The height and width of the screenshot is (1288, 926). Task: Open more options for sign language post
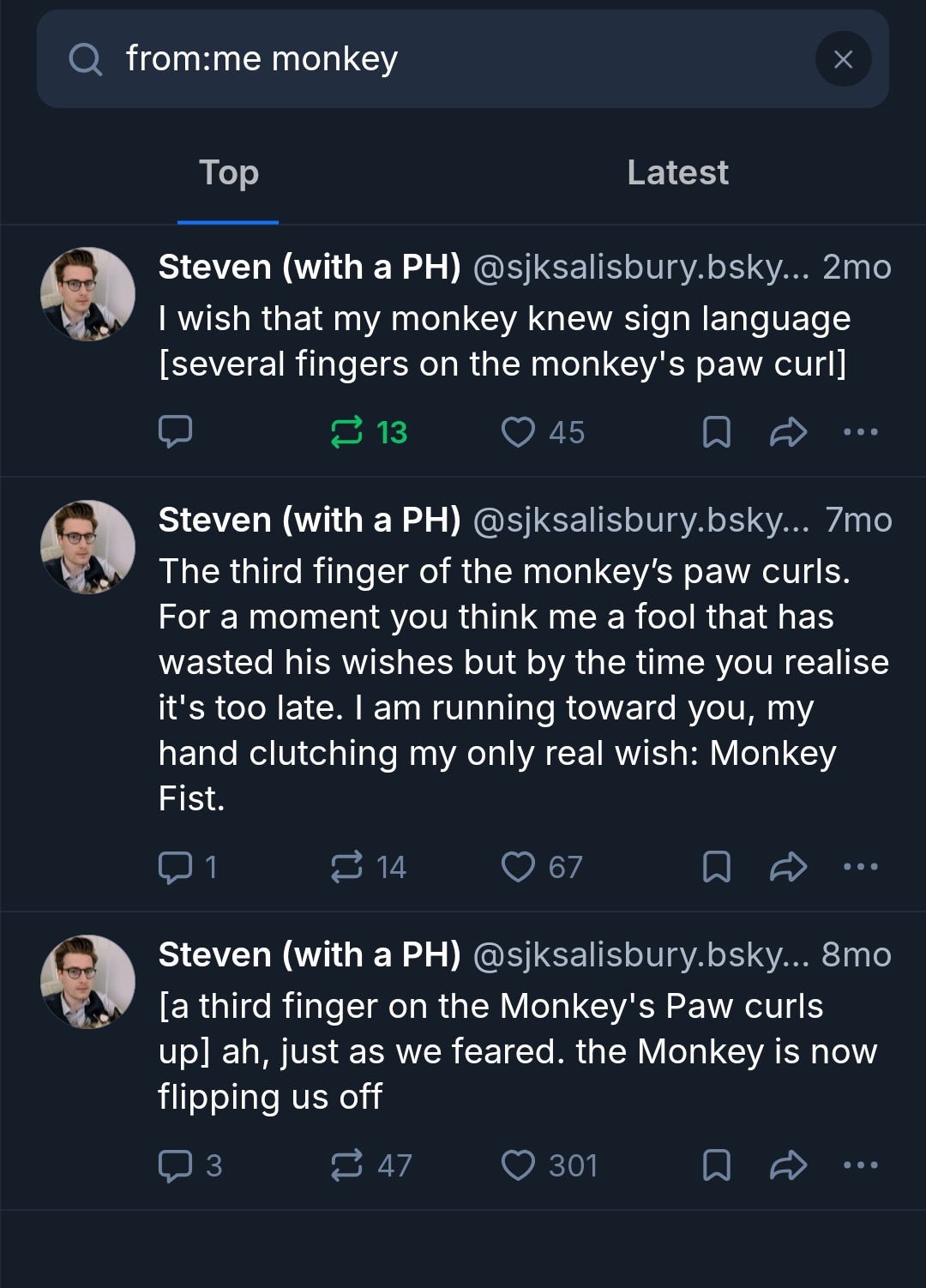coord(861,432)
